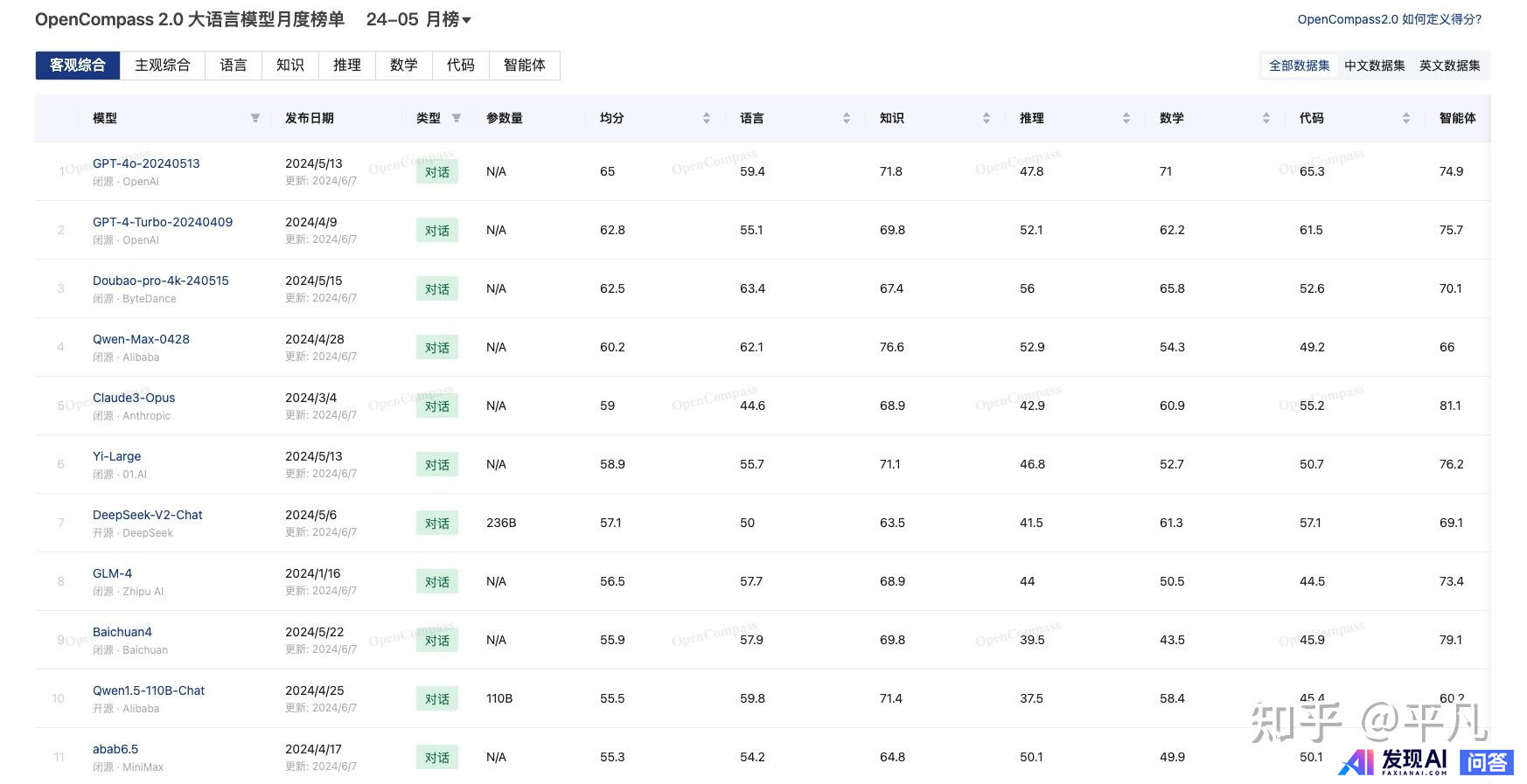Click 推理 score 44 for GLM-4

point(1027,581)
